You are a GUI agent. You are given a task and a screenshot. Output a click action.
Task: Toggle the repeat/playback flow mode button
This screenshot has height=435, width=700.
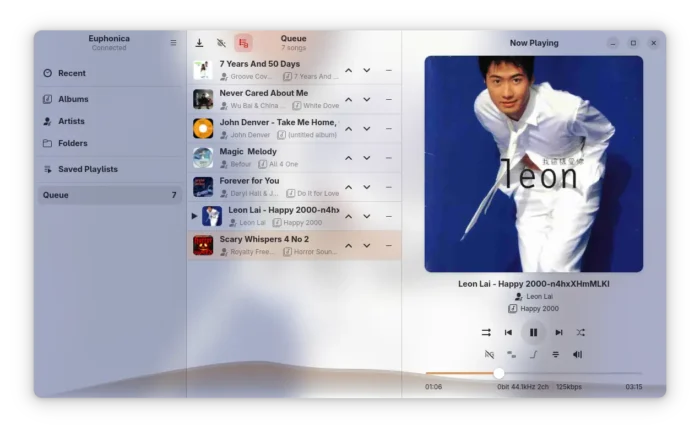pyautogui.click(x=486, y=332)
